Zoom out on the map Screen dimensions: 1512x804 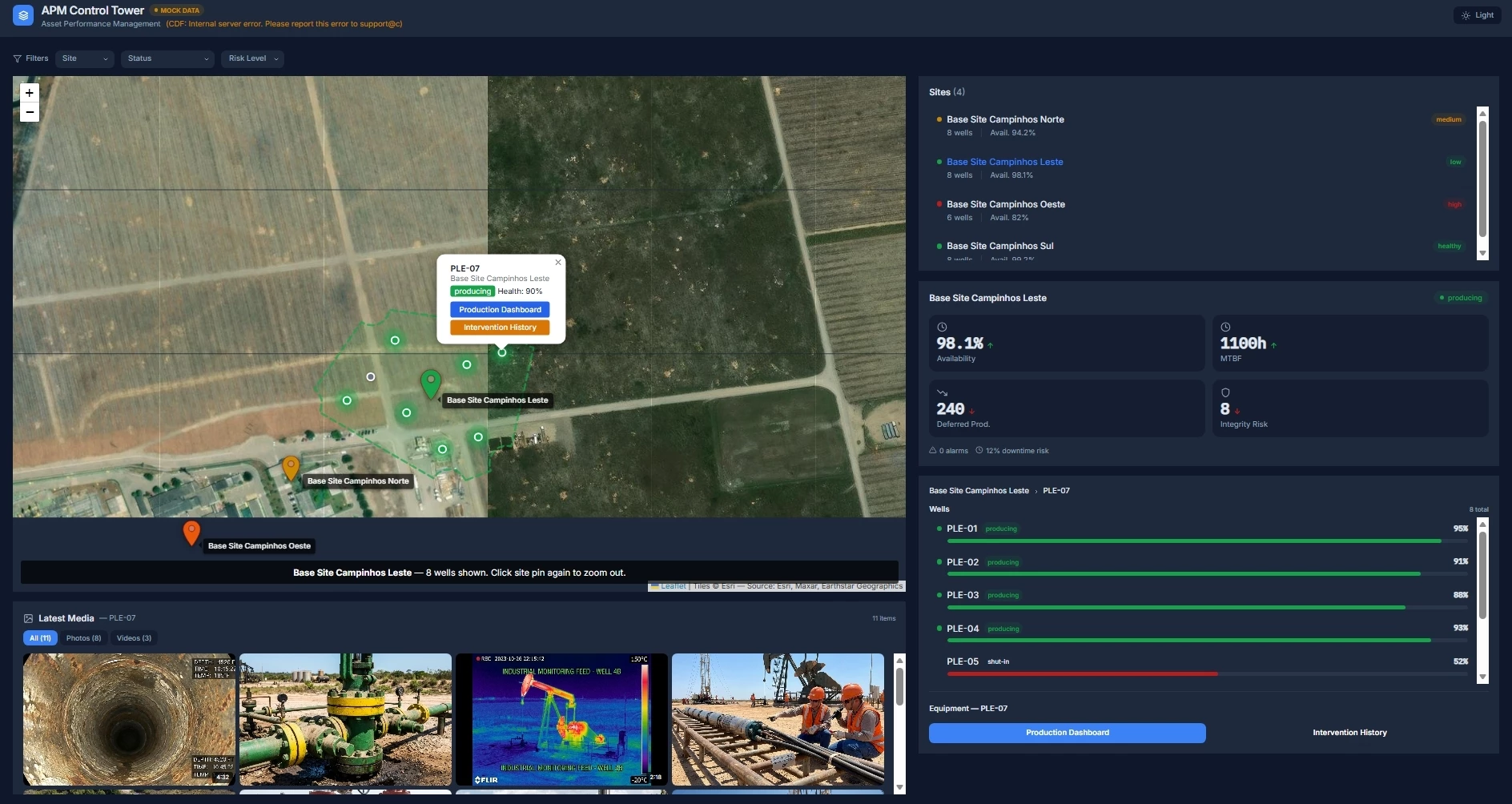click(30, 112)
